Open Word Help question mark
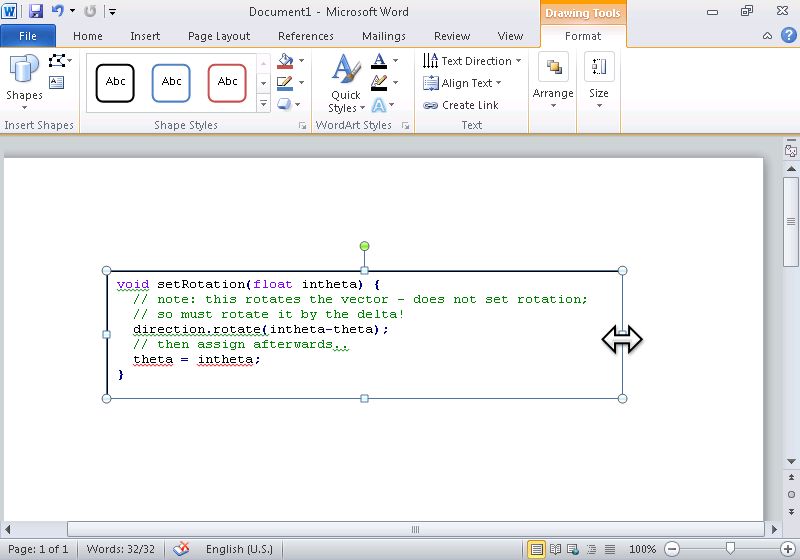This screenshot has width=800, height=560. (x=788, y=35)
